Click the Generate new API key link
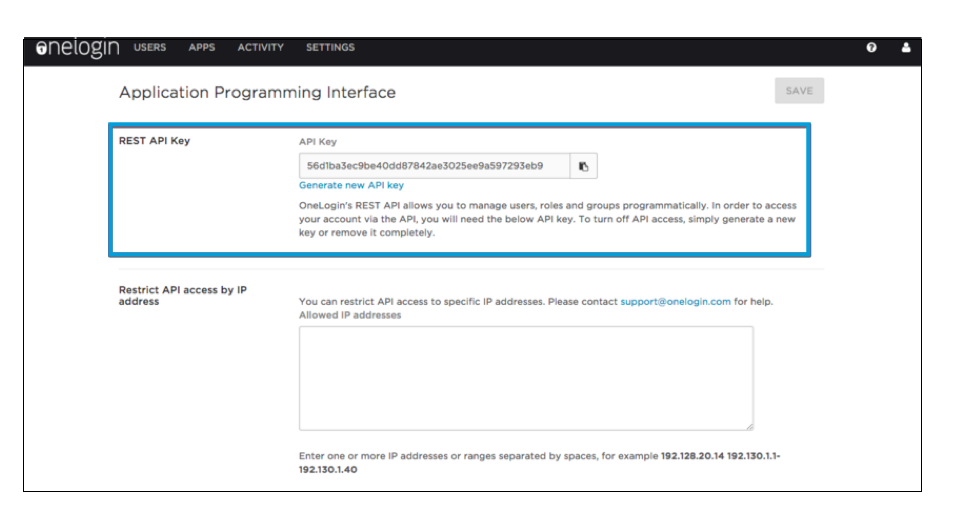The height and width of the screenshot is (522, 962). 351,185
